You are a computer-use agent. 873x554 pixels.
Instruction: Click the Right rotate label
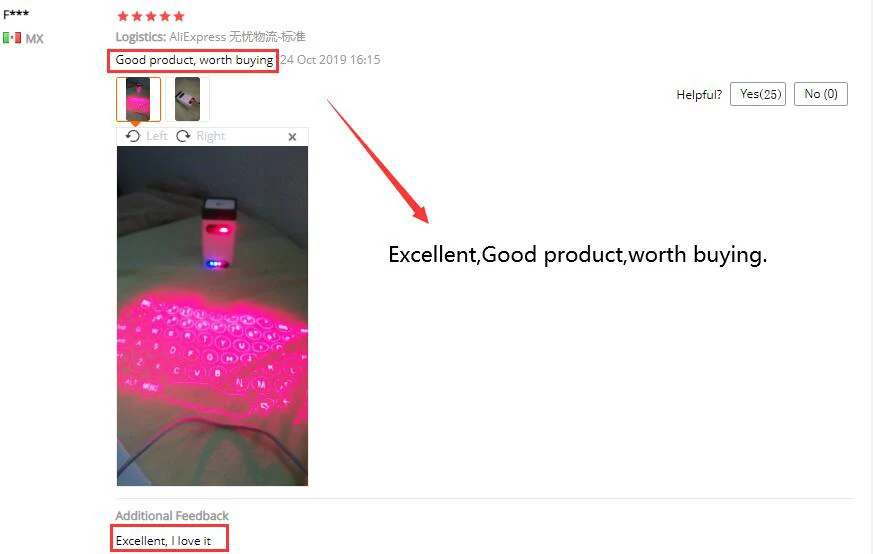(210, 136)
